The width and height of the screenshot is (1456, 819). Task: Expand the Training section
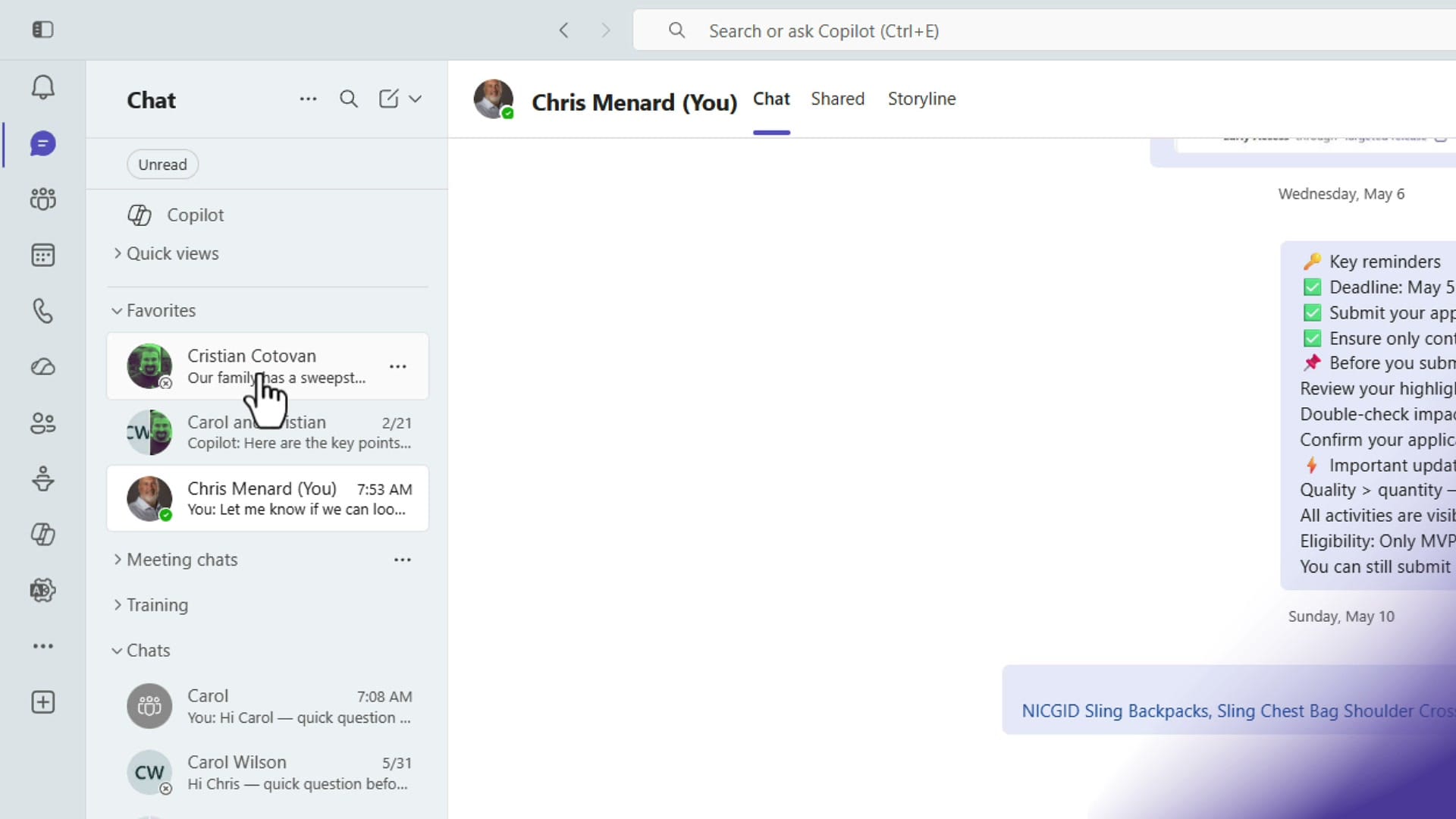(151, 605)
